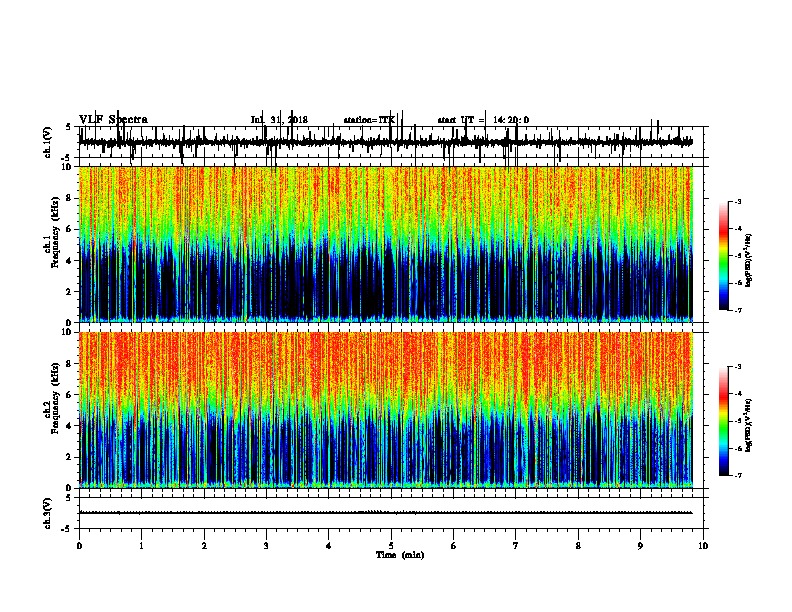Click the "VLF Spectra" title text
Screen dimensions: 792x612
click(113, 120)
